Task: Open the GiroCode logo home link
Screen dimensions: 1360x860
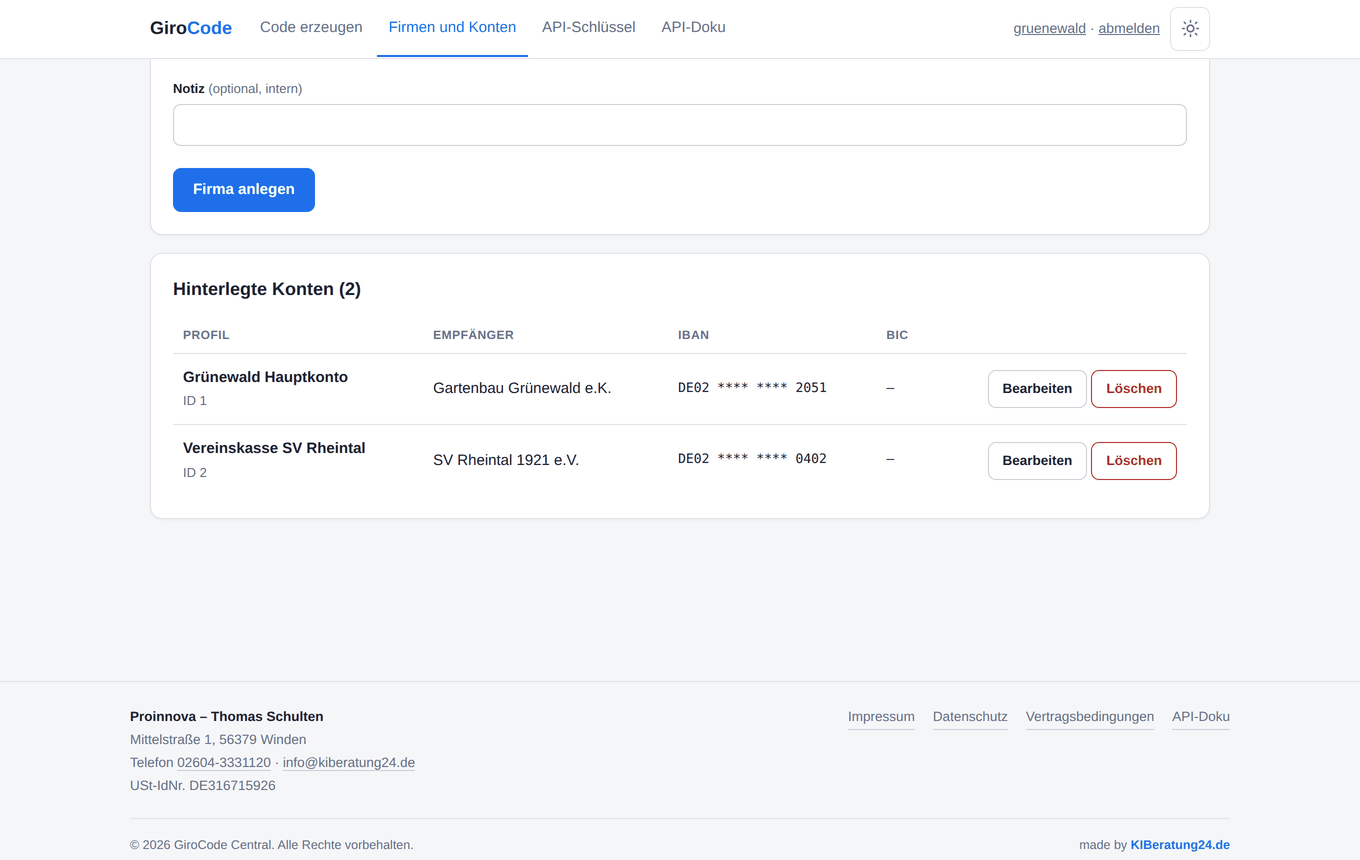Action: click(191, 28)
